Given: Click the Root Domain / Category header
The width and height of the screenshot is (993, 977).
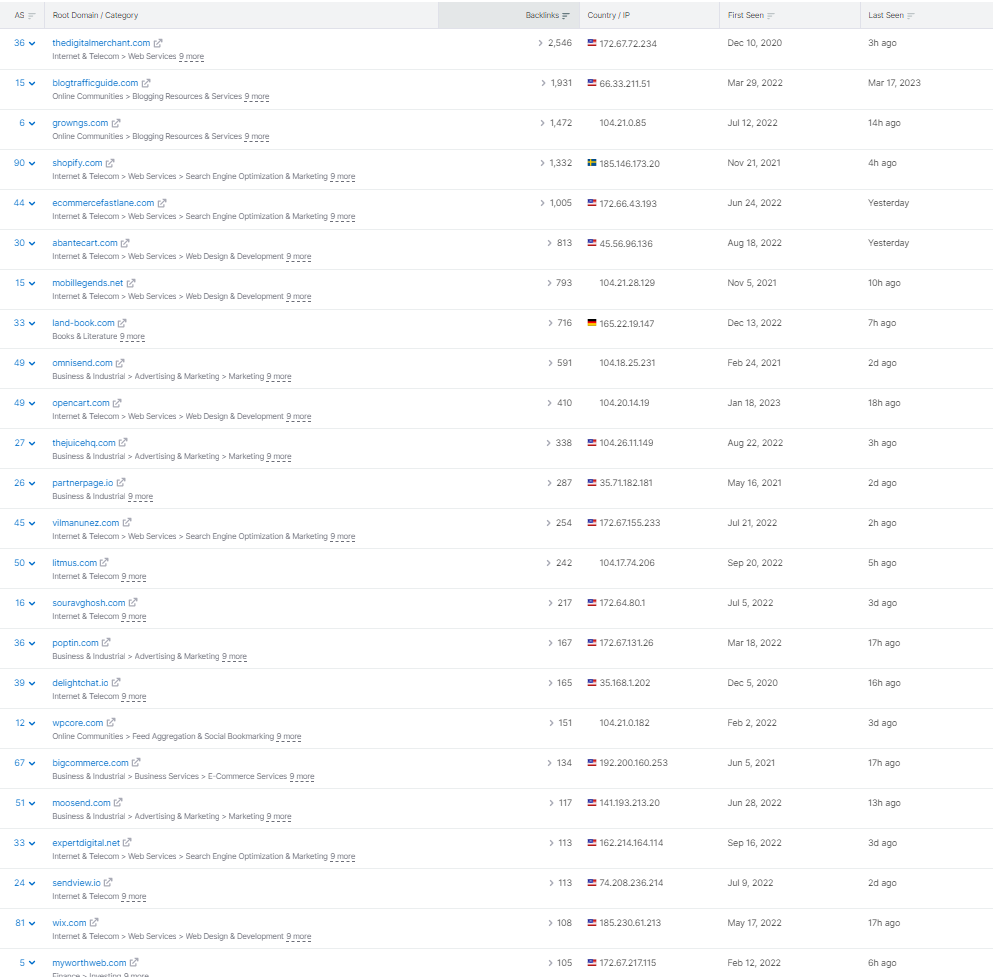Looking at the screenshot, I should pyautogui.click(x=95, y=15).
